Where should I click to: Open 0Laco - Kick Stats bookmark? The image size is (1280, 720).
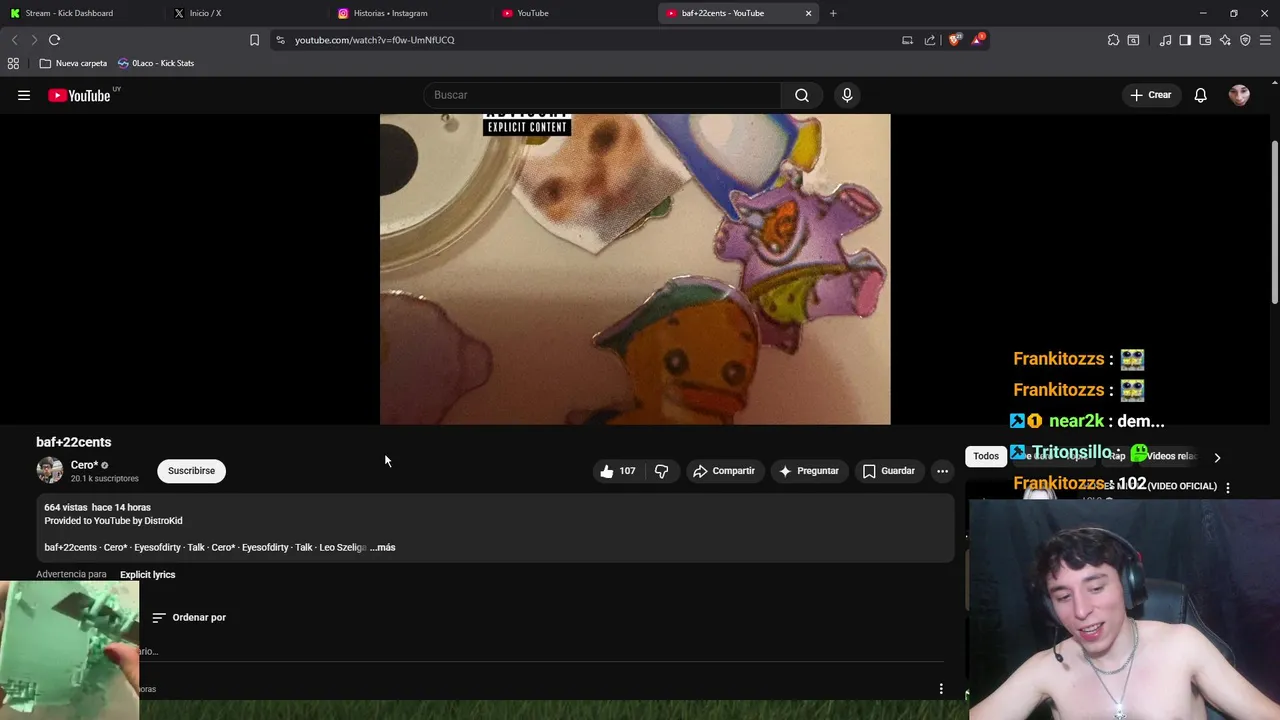[156, 63]
